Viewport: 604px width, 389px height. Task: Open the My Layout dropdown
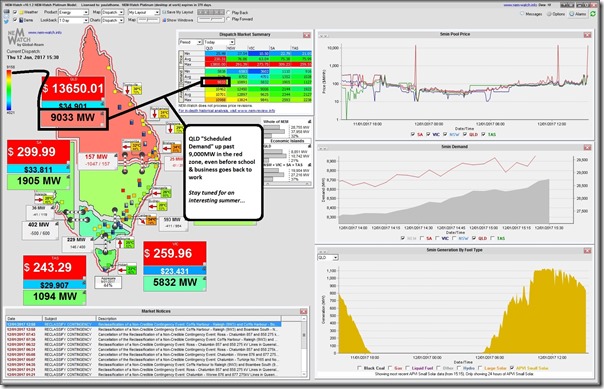(144, 12)
